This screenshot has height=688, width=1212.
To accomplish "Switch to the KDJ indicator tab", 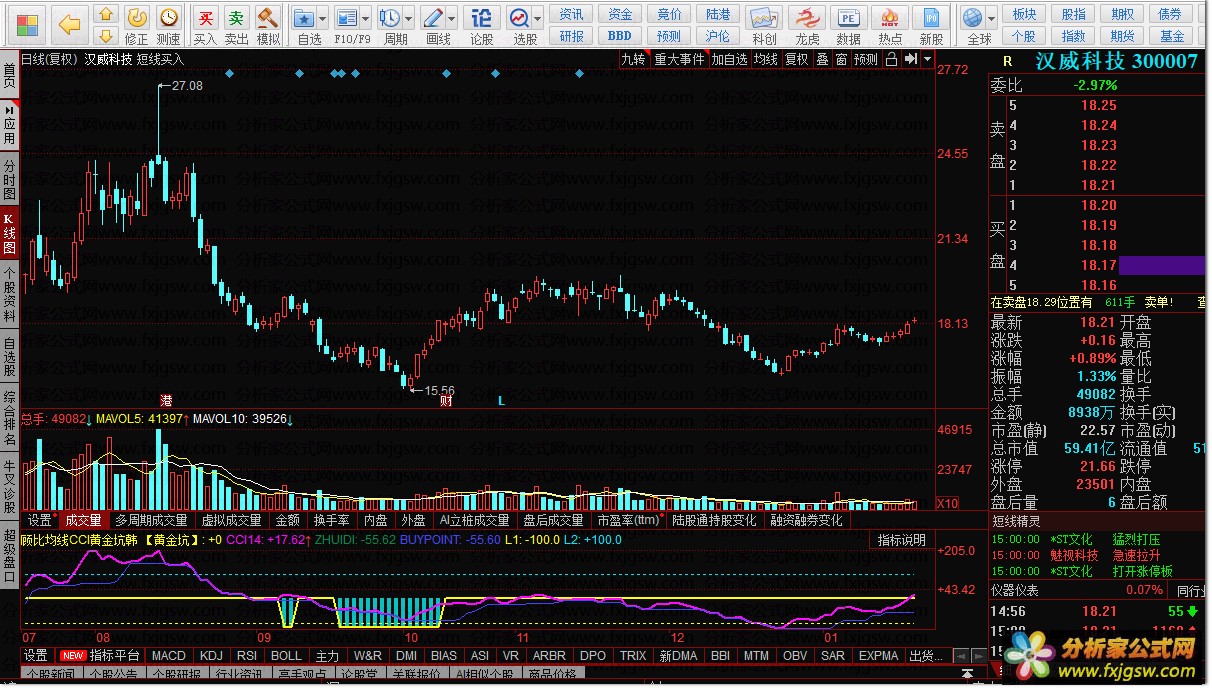I will tap(211, 656).
